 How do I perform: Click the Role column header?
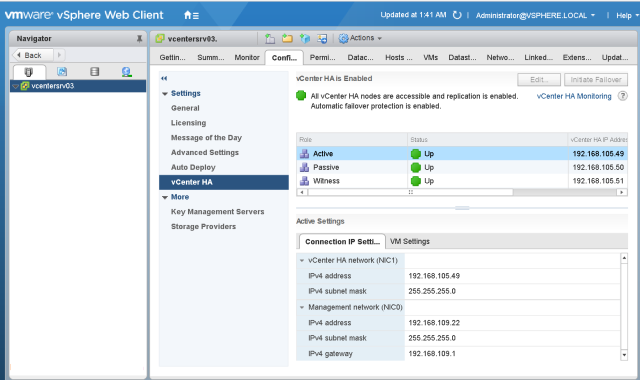click(352, 140)
